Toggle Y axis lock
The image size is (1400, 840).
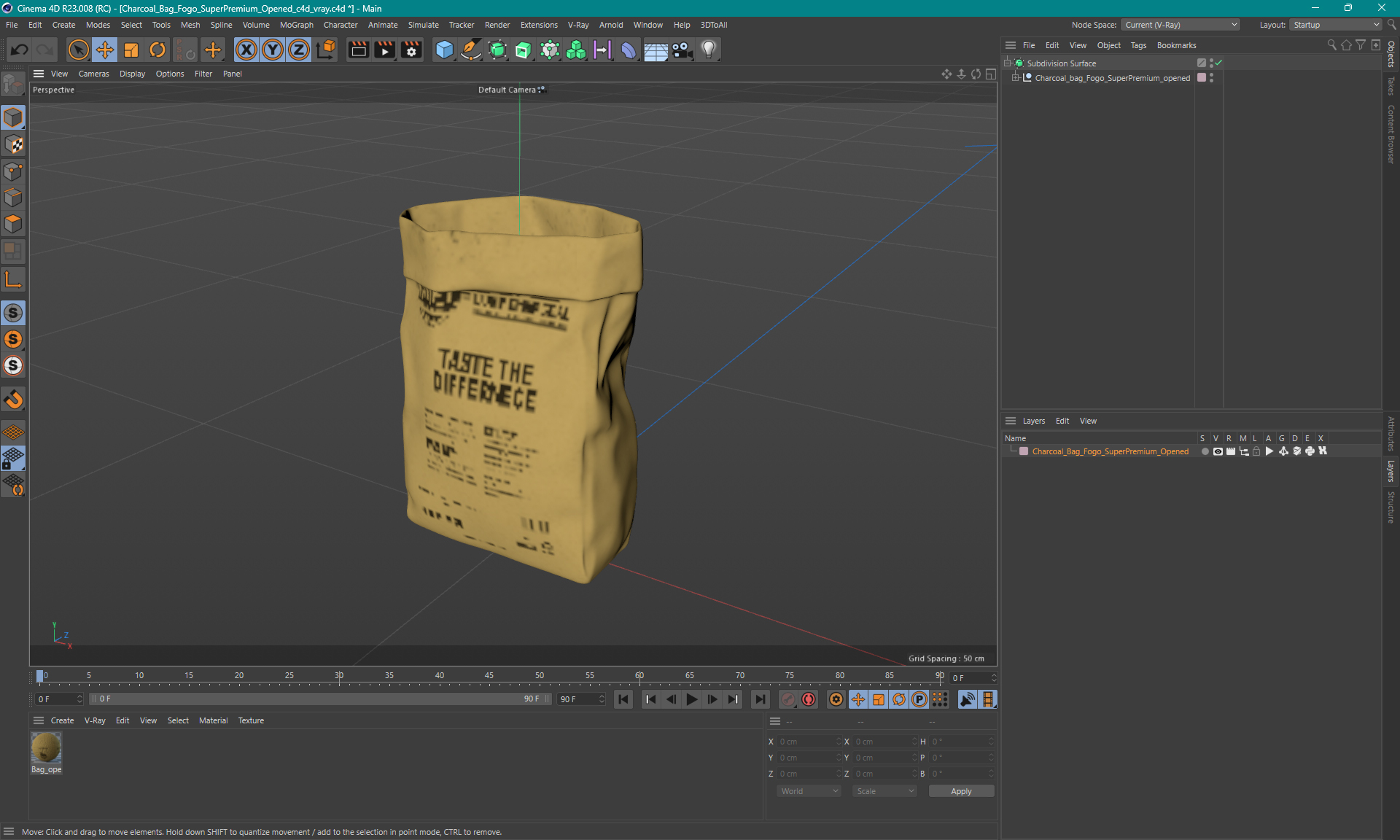point(273,50)
